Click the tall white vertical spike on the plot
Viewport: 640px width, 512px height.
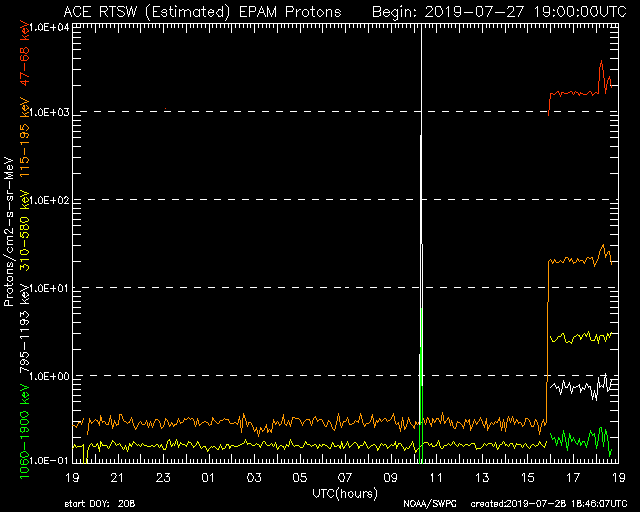click(421, 200)
